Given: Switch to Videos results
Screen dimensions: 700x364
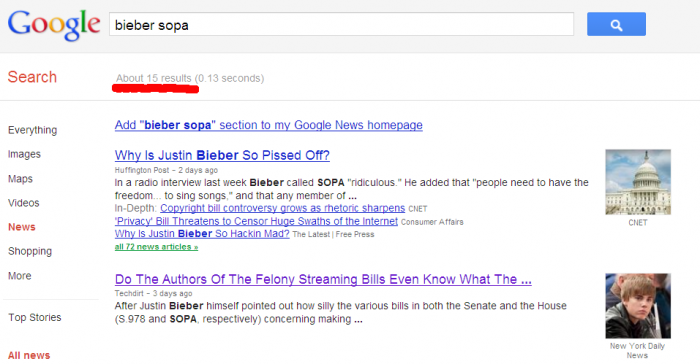Looking at the screenshot, I should (x=24, y=203).
